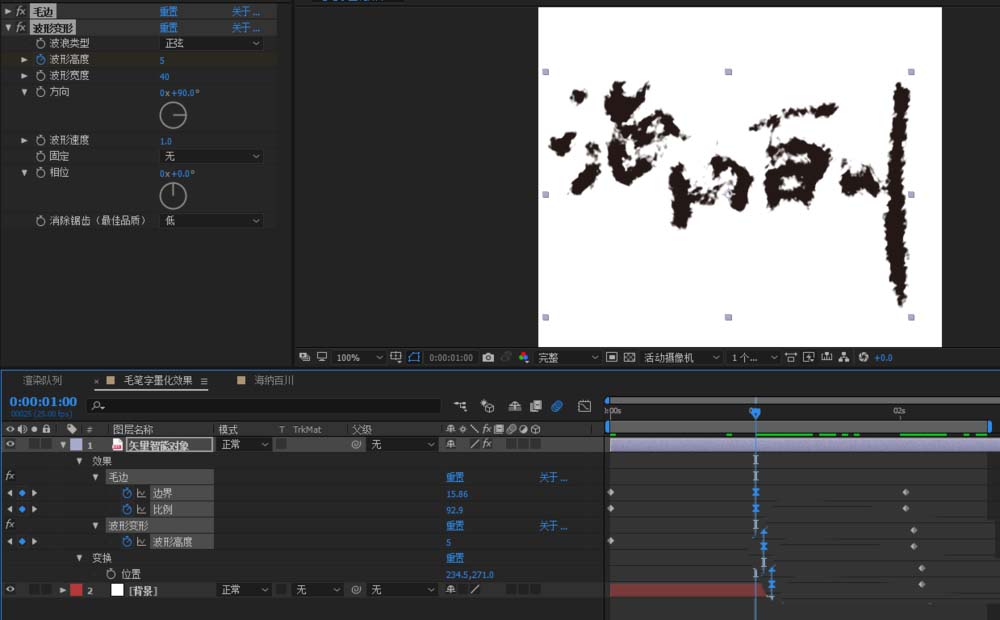Hide the 矢量智能对象 layer with eye icon
This screenshot has width=1000, height=620.
click(x=11, y=444)
